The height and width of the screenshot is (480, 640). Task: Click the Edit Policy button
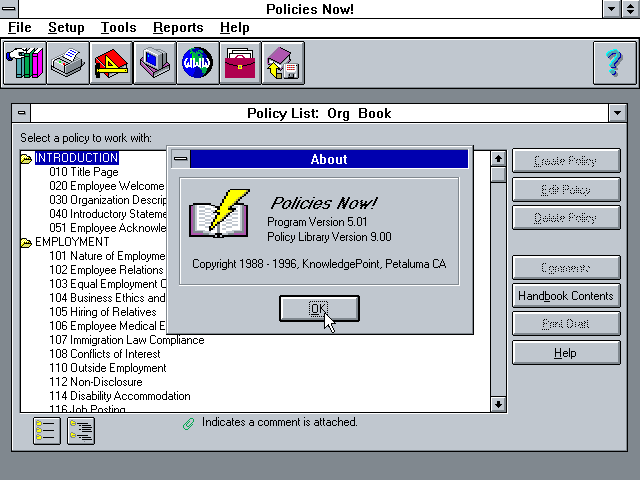[x=566, y=190]
